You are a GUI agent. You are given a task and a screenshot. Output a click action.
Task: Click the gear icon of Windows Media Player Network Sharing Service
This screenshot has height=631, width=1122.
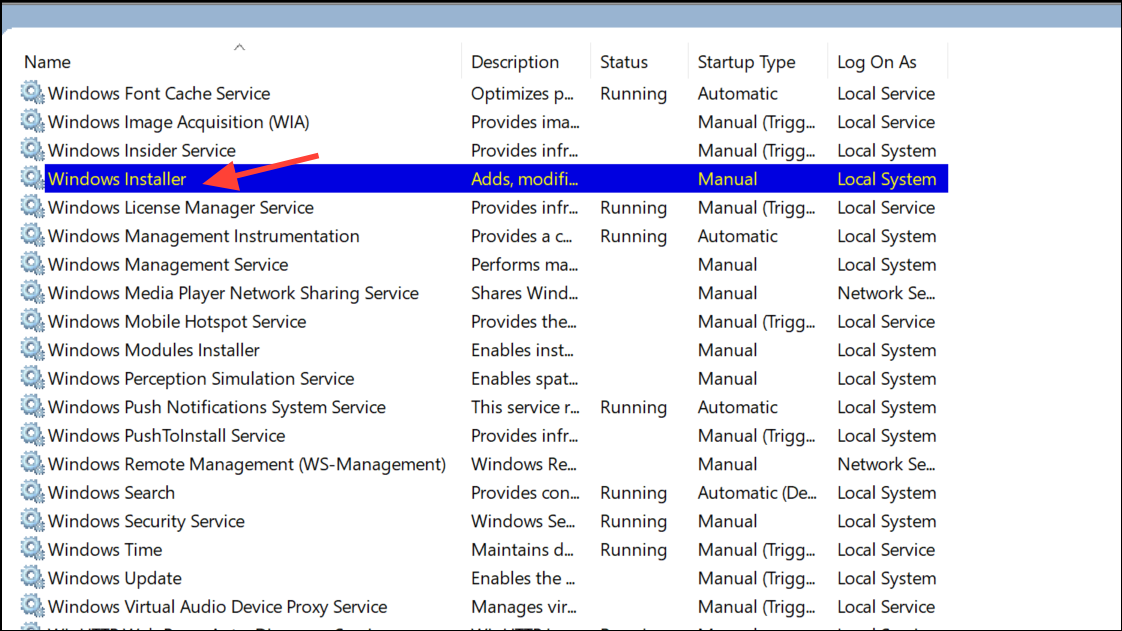tap(32, 293)
